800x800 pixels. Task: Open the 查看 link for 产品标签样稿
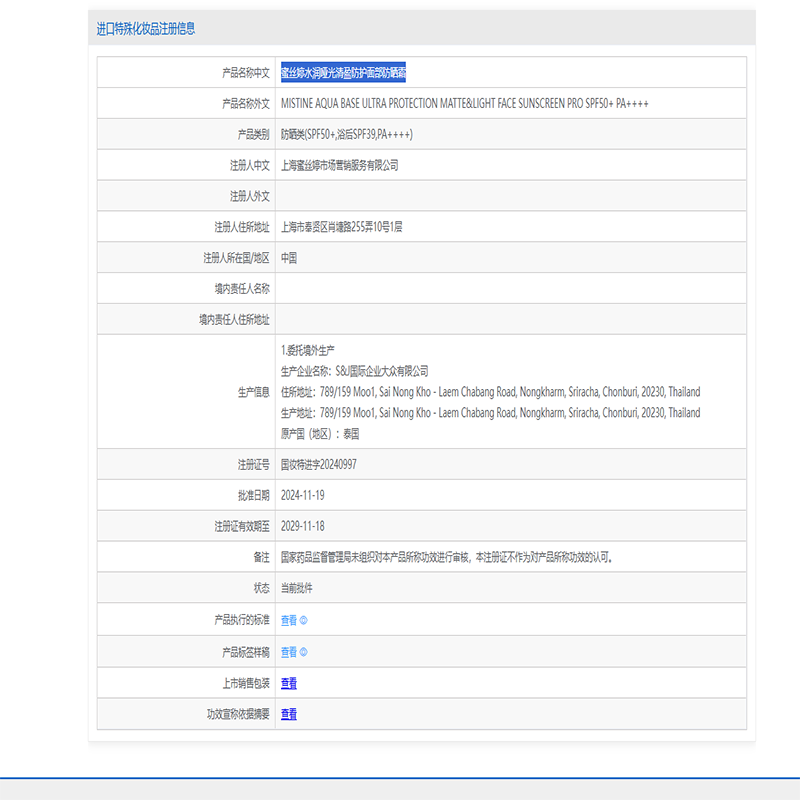coord(288,652)
